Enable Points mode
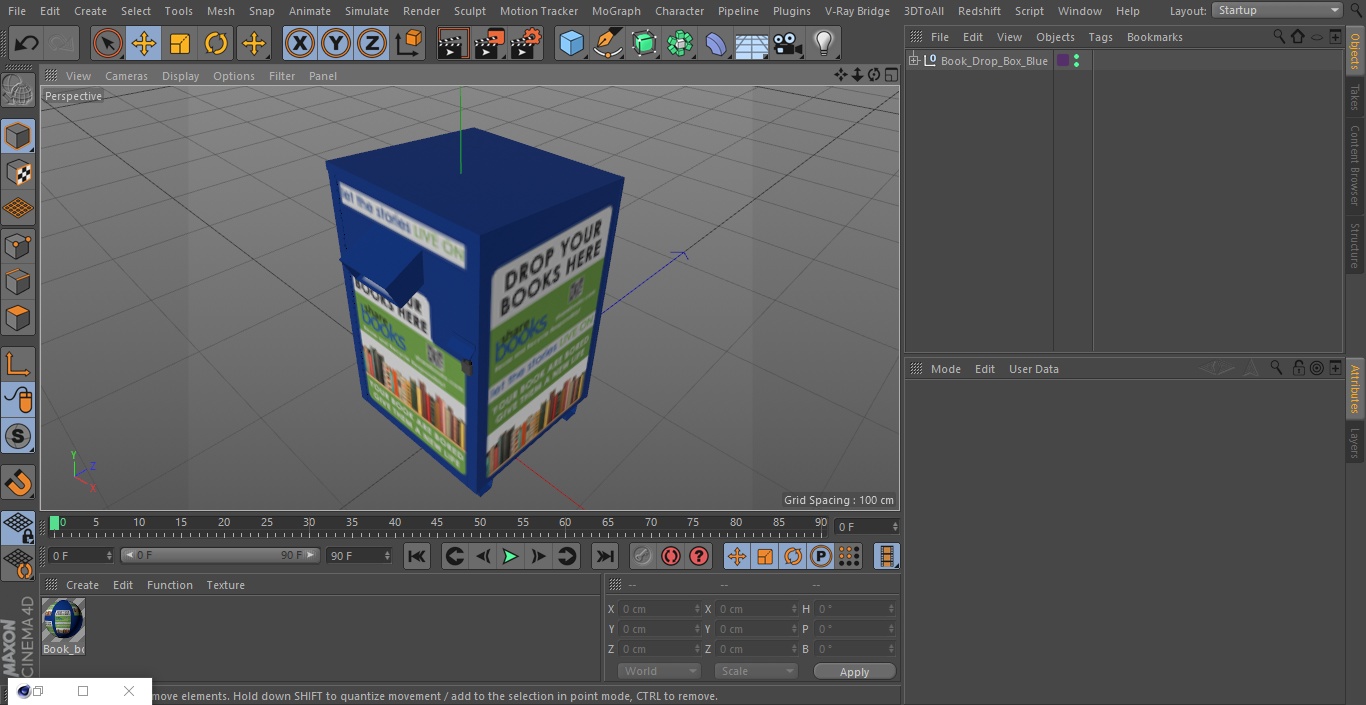 (x=18, y=245)
